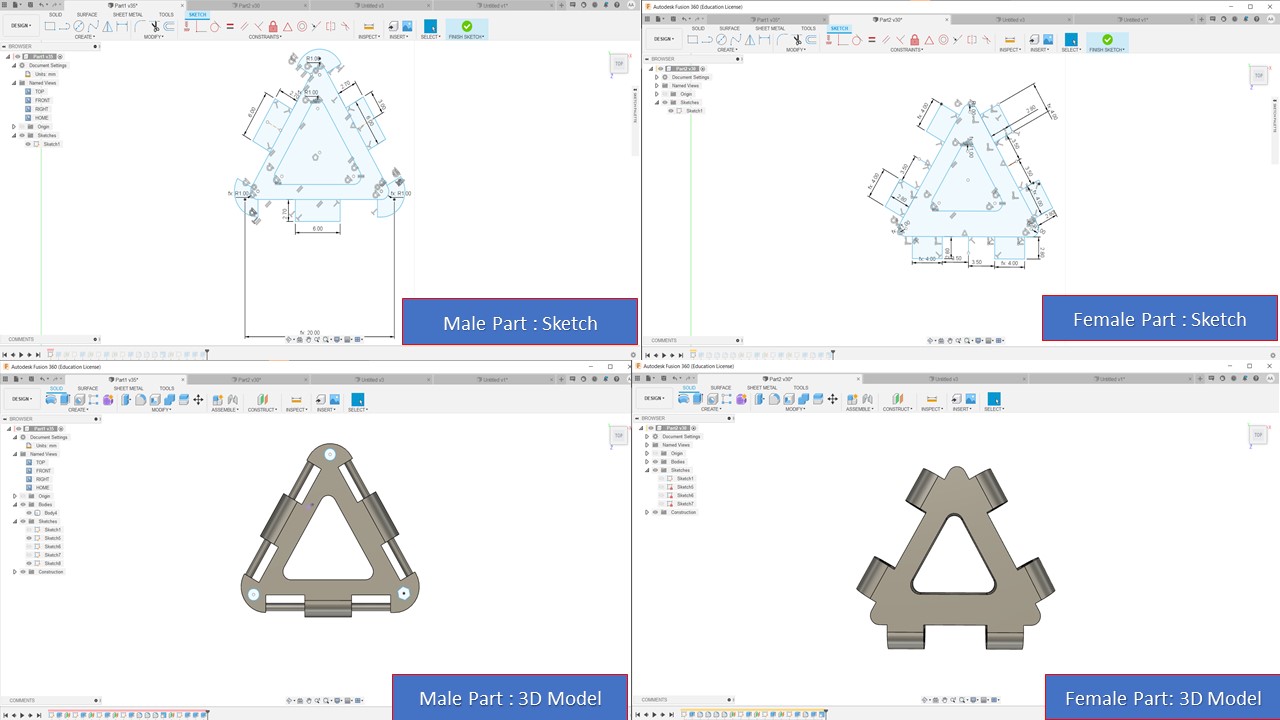Pick the Trim scissors tool in Female Part sketch window
This screenshot has width=1280, height=720.
(797, 40)
